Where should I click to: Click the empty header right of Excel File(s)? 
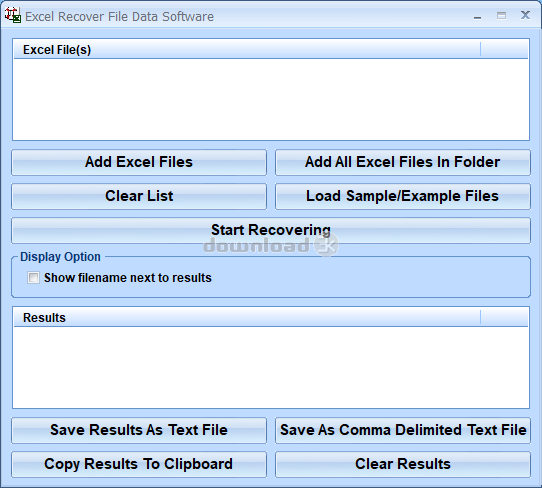pos(504,49)
